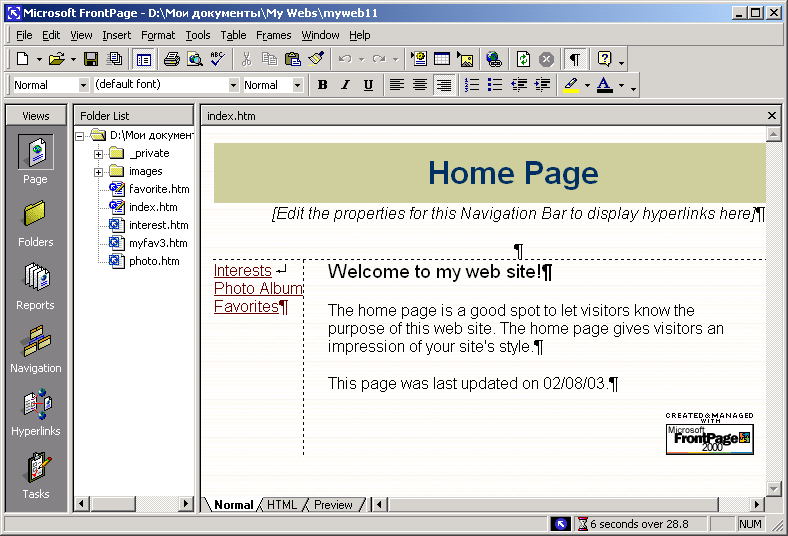Screen dimensions: 788x536
Task: Click the Publish Web icon
Action: point(115,59)
